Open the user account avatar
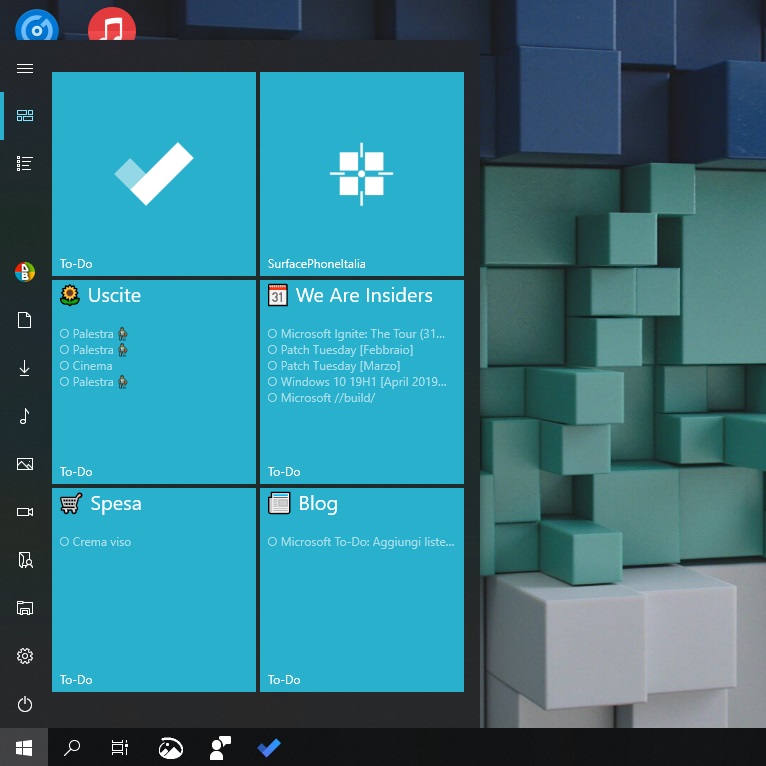The image size is (766, 766). [25, 272]
